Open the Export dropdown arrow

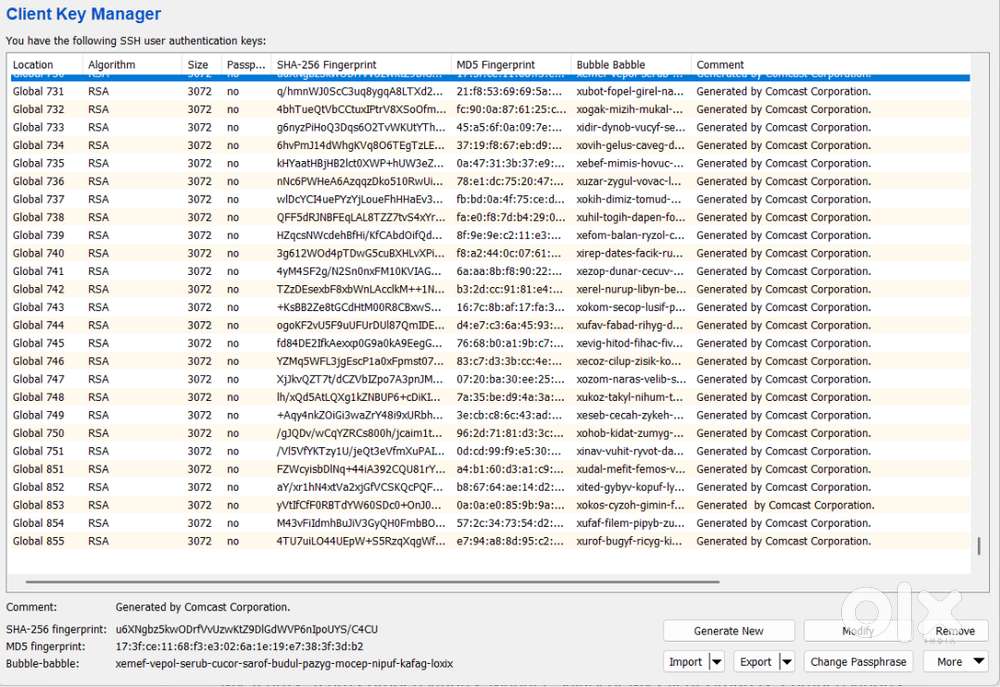[787, 661]
